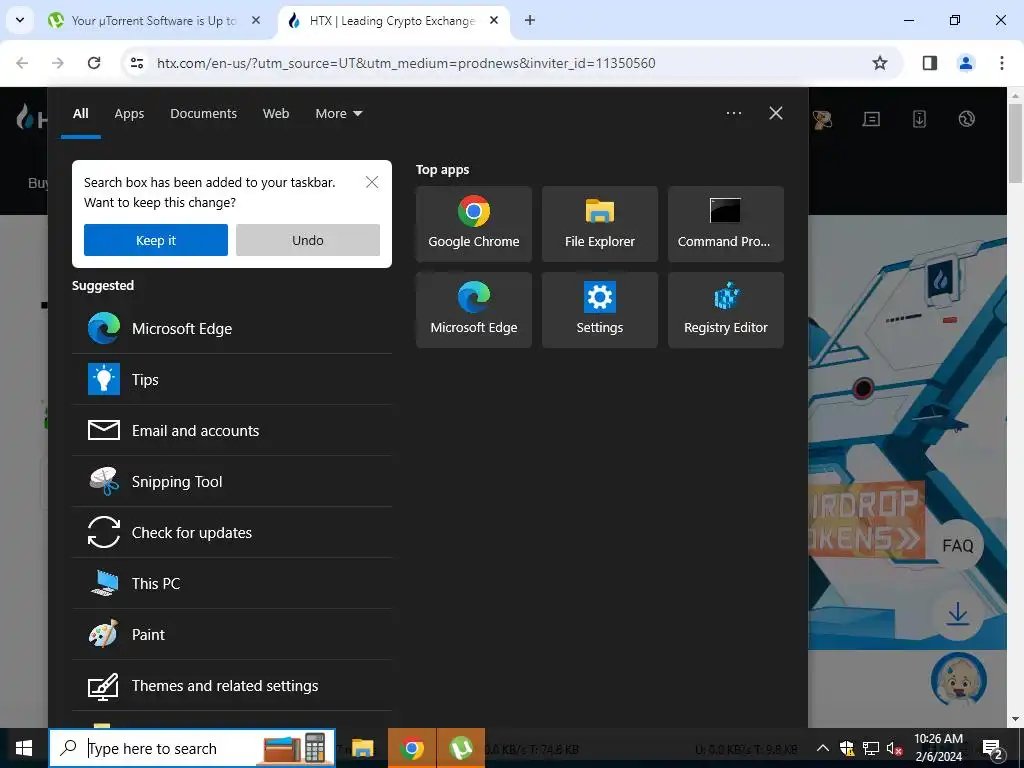Click the HTX header globe language icon
Viewport: 1024px width, 768px height.
click(967, 119)
